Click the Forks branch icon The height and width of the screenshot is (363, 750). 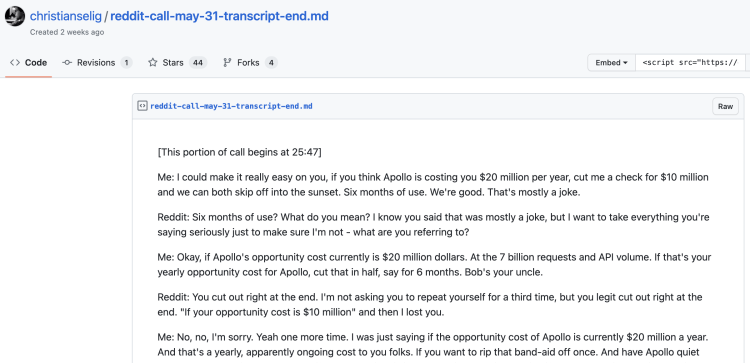coord(227,63)
